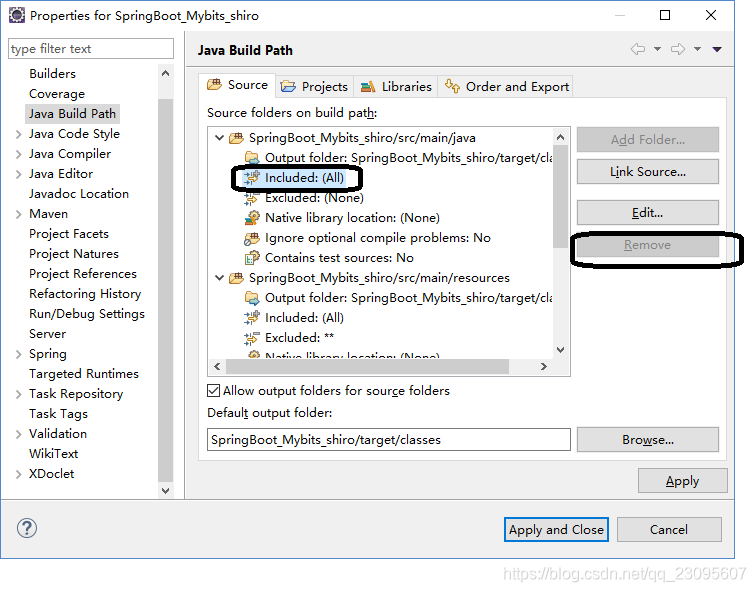This screenshot has width=756, height=592.
Task: Expand the Java Editor category
Action: (18, 174)
